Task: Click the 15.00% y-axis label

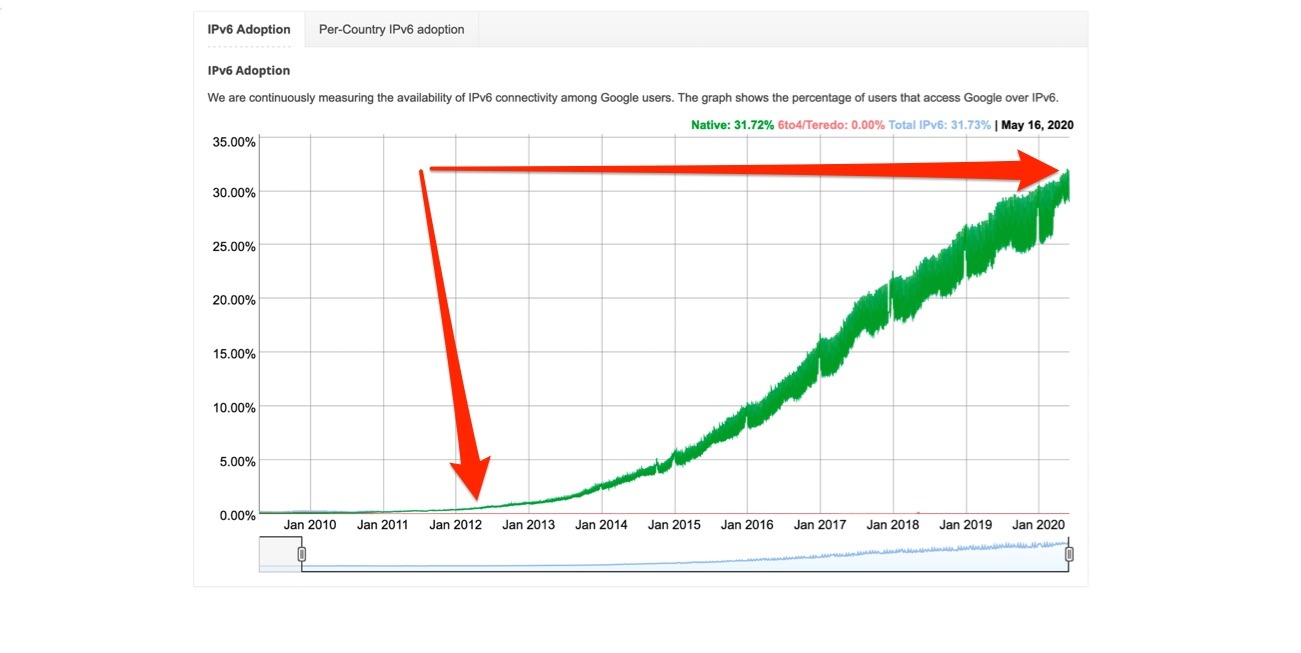Action: coord(234,353)
